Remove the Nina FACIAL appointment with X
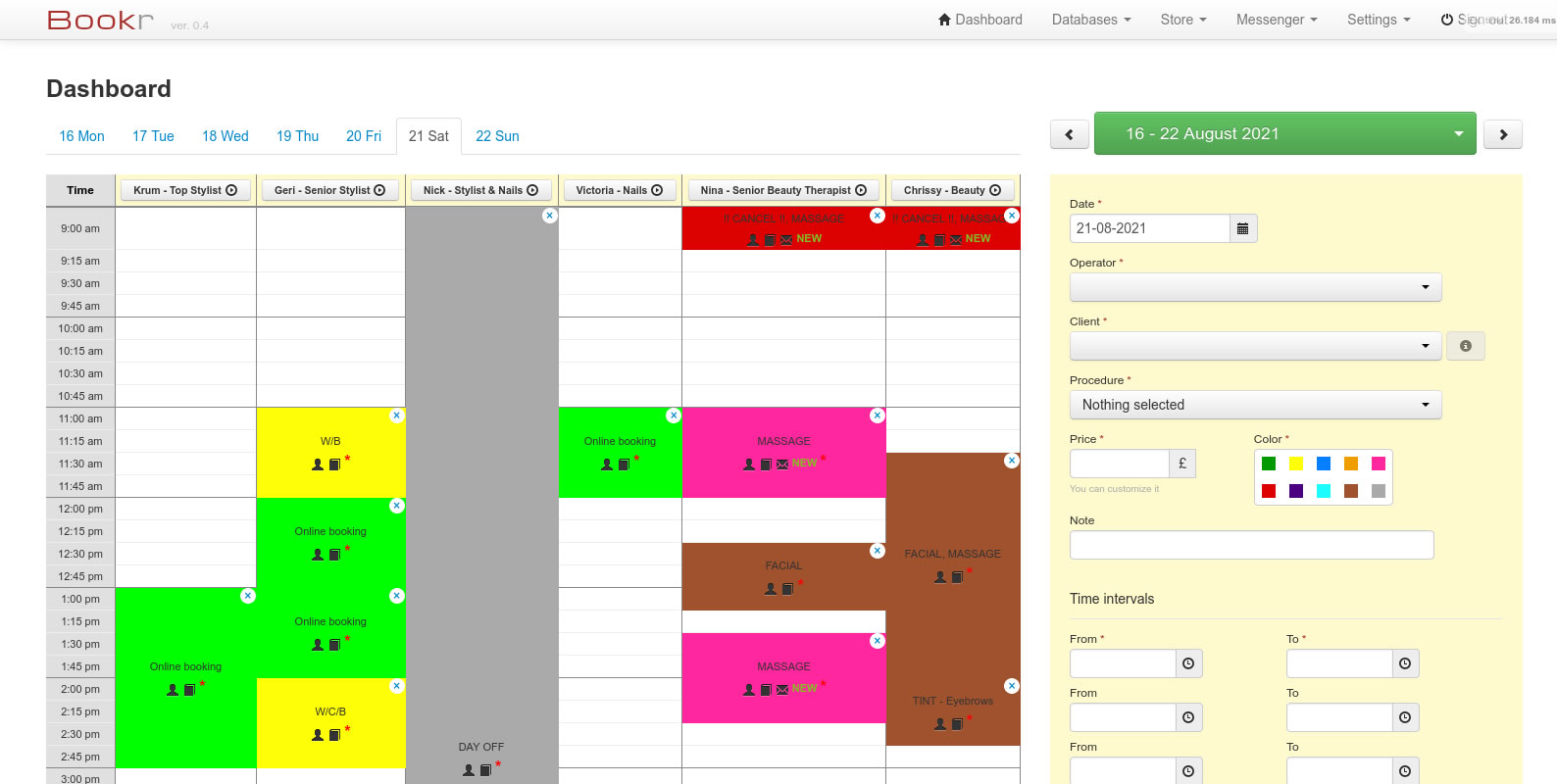This screenshot has width=1557, height=784. pyautogui.click(x=878, y=551)
